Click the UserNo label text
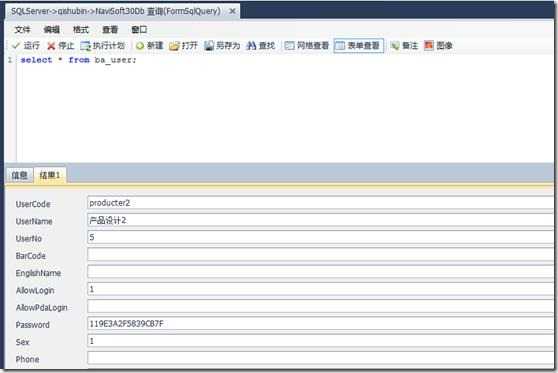558x373 pixels. click(28, 239)
